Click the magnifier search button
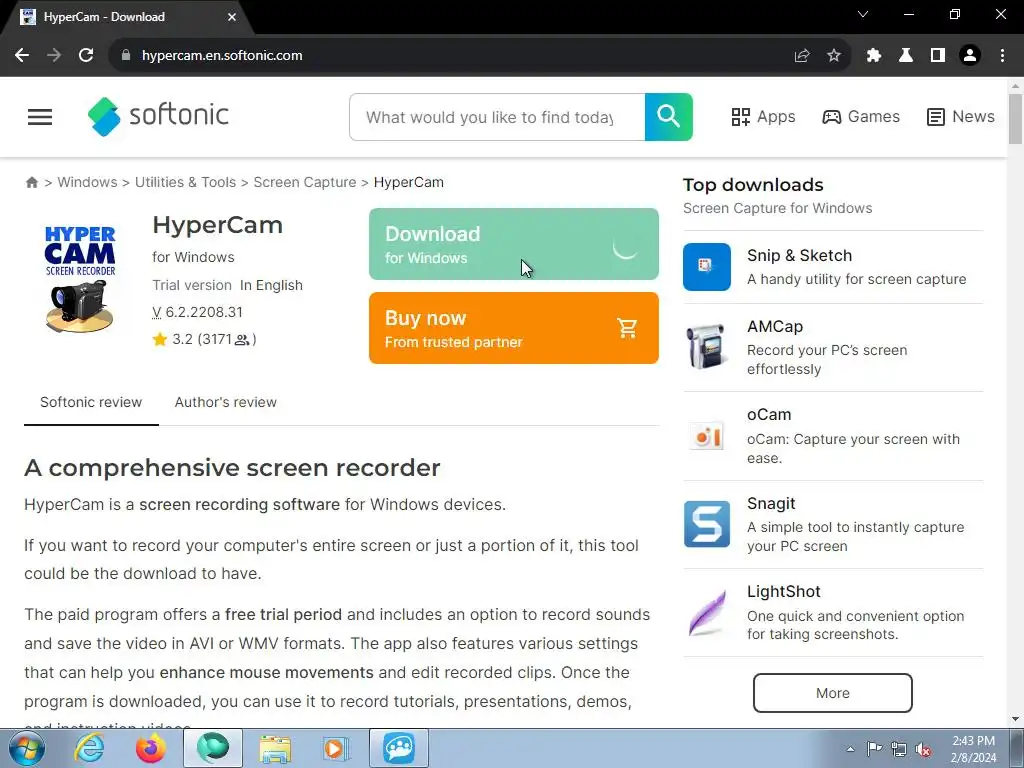Viewport: 1024px width, 768px height. pos(668,117)
